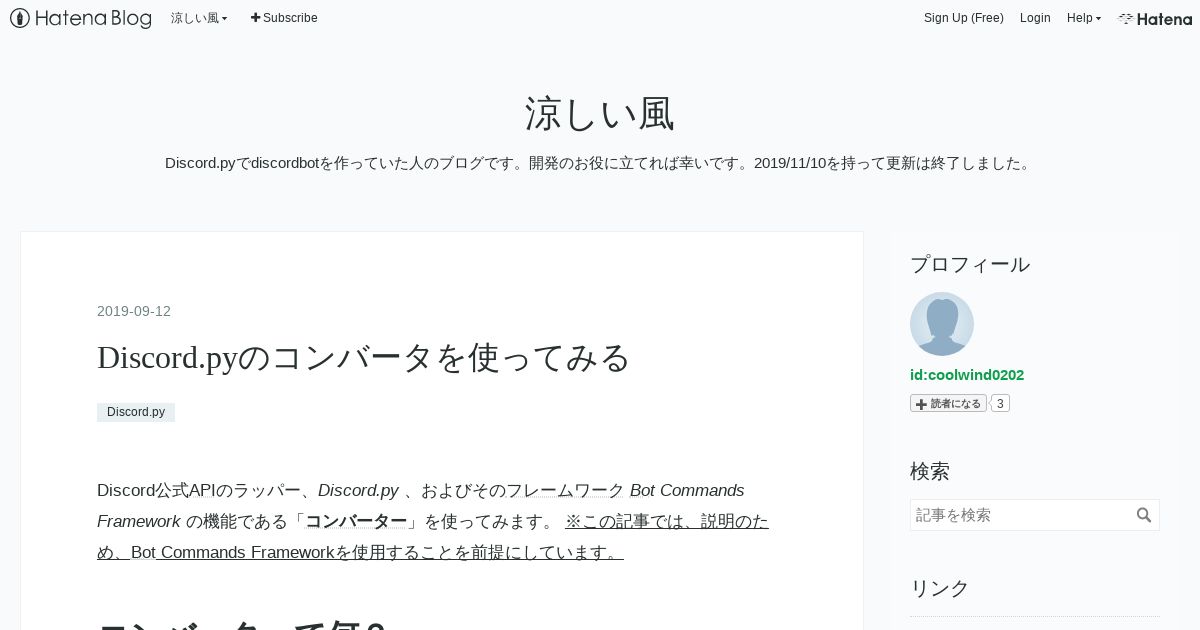Open Sign Up (Free) link
Screen dimensions: 1200x630
pyautogui.click(x=963, y=18)
